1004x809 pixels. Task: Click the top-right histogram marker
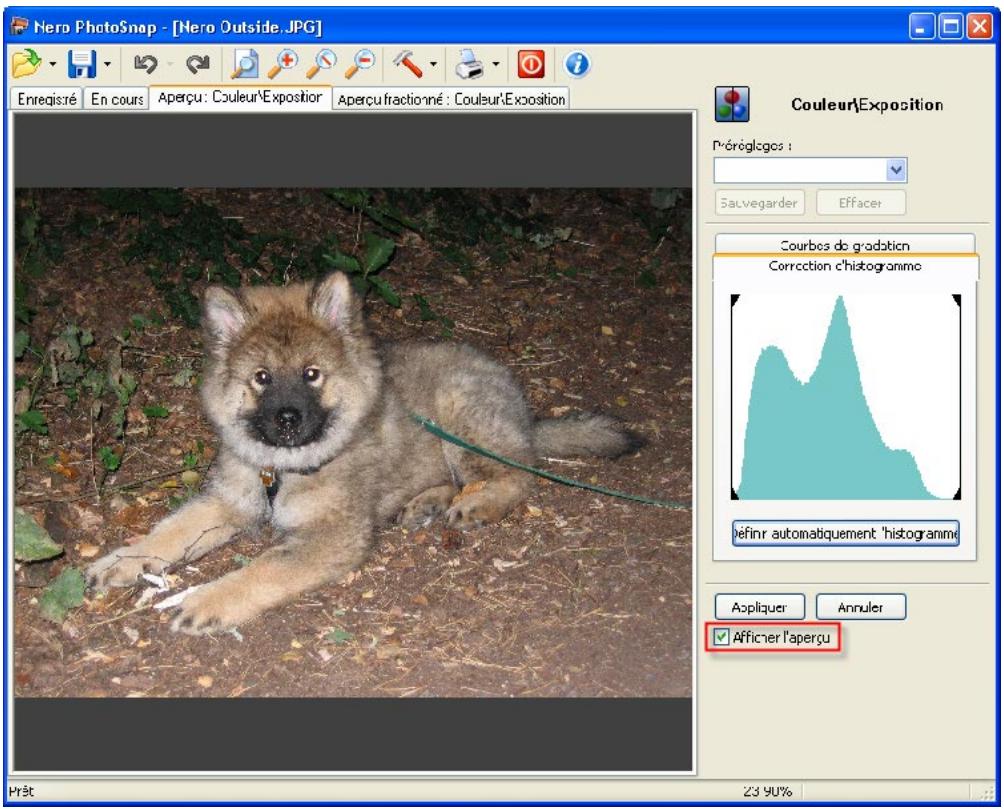coord(957,300)
